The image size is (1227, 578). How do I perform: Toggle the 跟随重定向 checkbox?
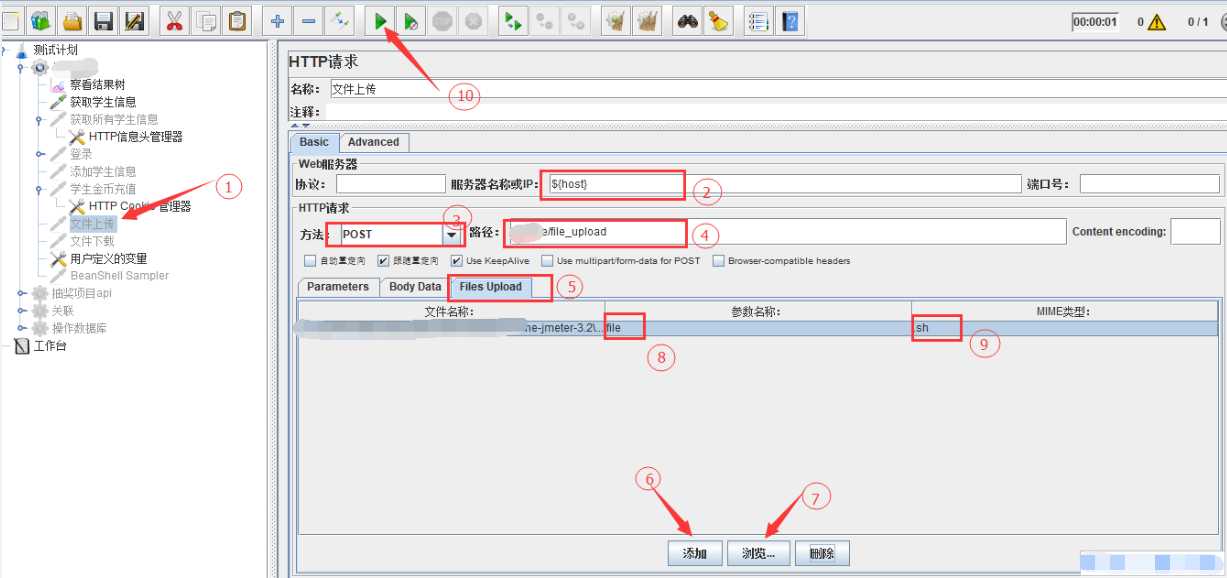click(383, 261)
